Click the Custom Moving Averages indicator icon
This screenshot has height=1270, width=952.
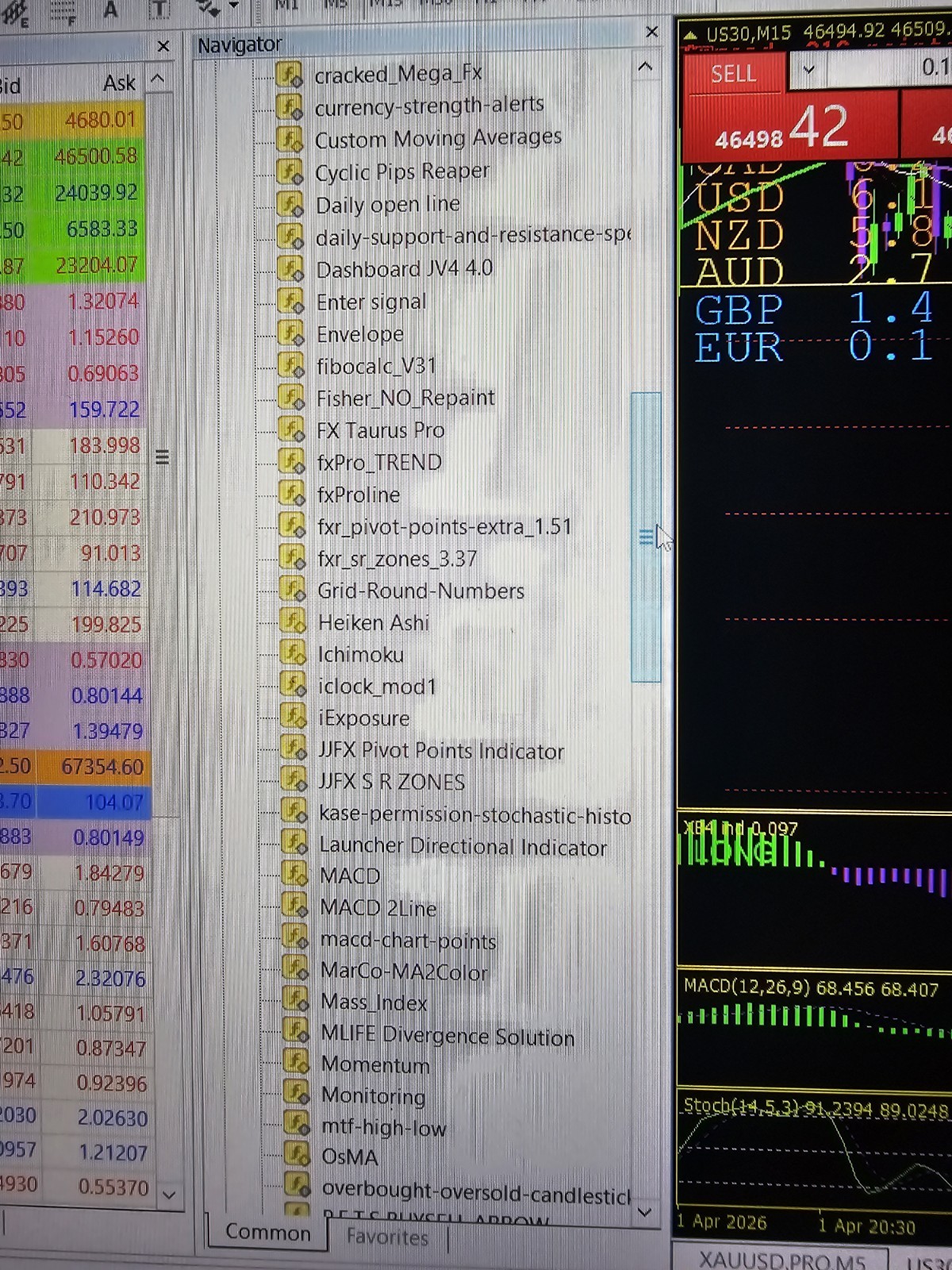pyautogui.click(x=290, y=139)
